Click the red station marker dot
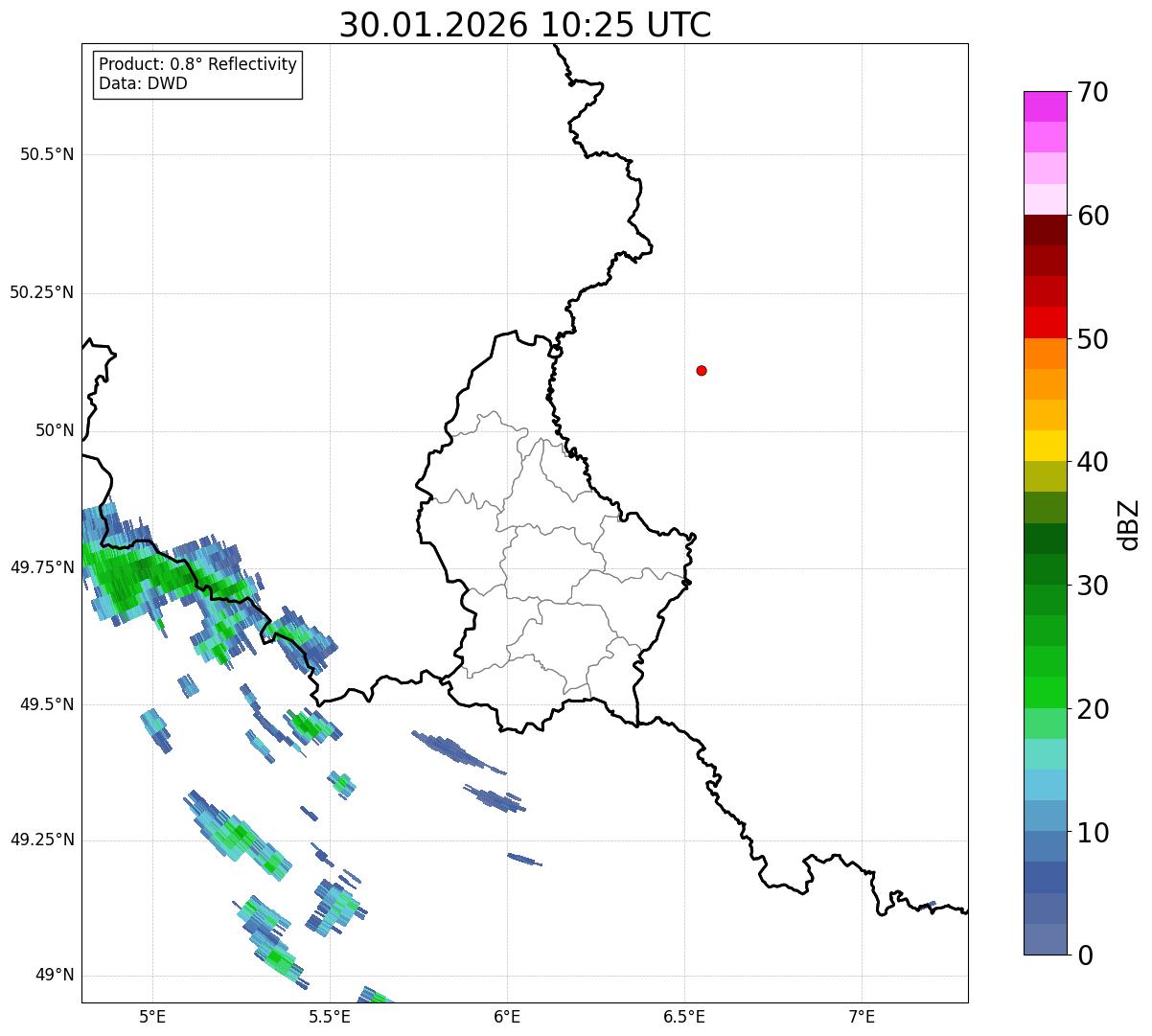The image size is (1152, 1036). coord(702,371)
